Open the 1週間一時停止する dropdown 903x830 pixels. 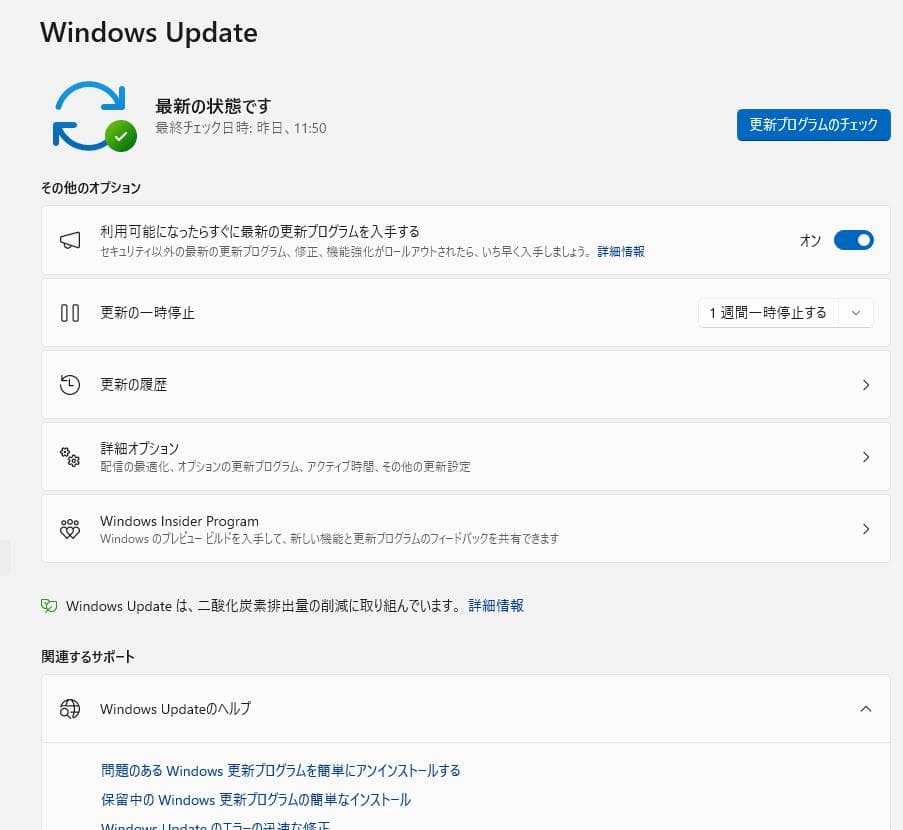tap(855, 312)
